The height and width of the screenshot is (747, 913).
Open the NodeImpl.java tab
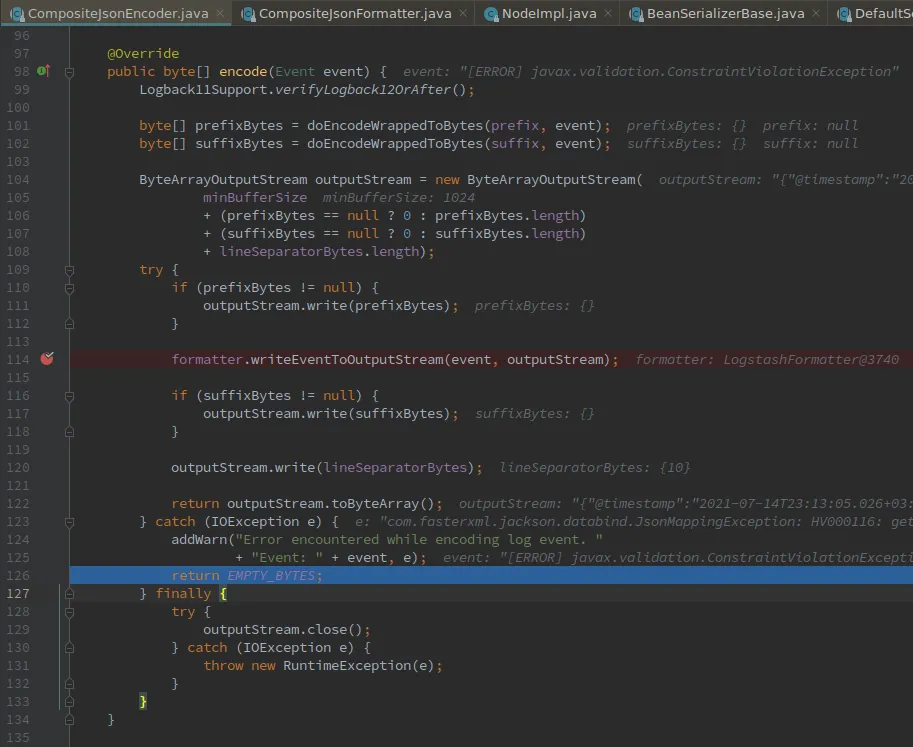(x=548, y=13)
